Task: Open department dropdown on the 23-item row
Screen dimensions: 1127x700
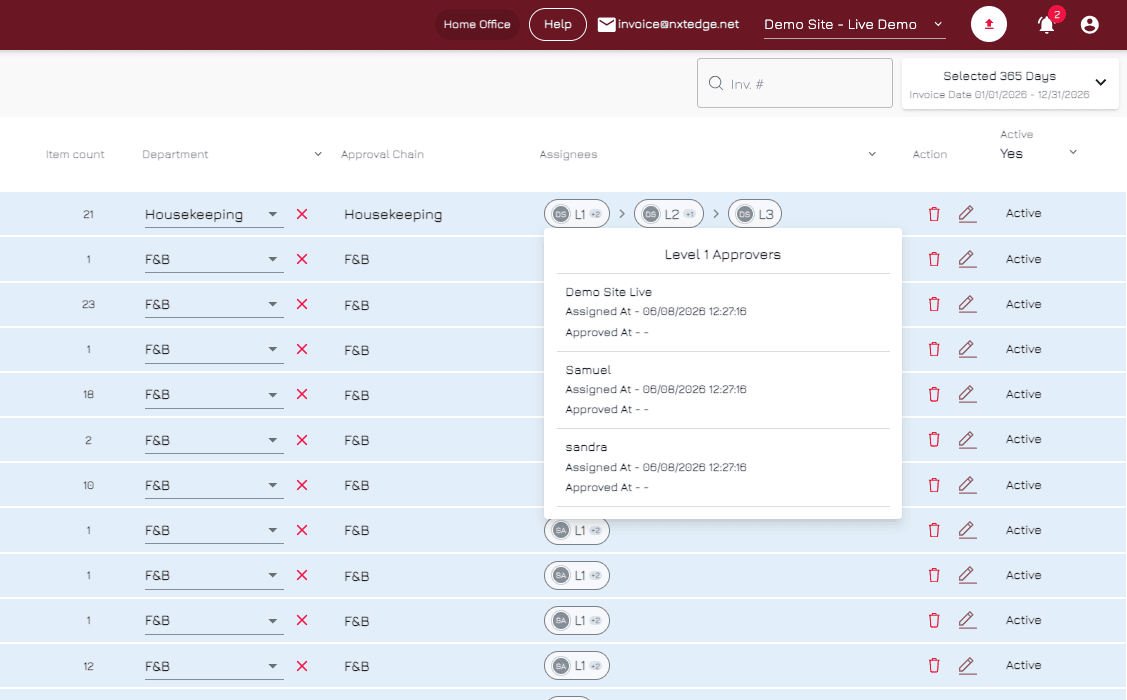Action: point(213,305)
